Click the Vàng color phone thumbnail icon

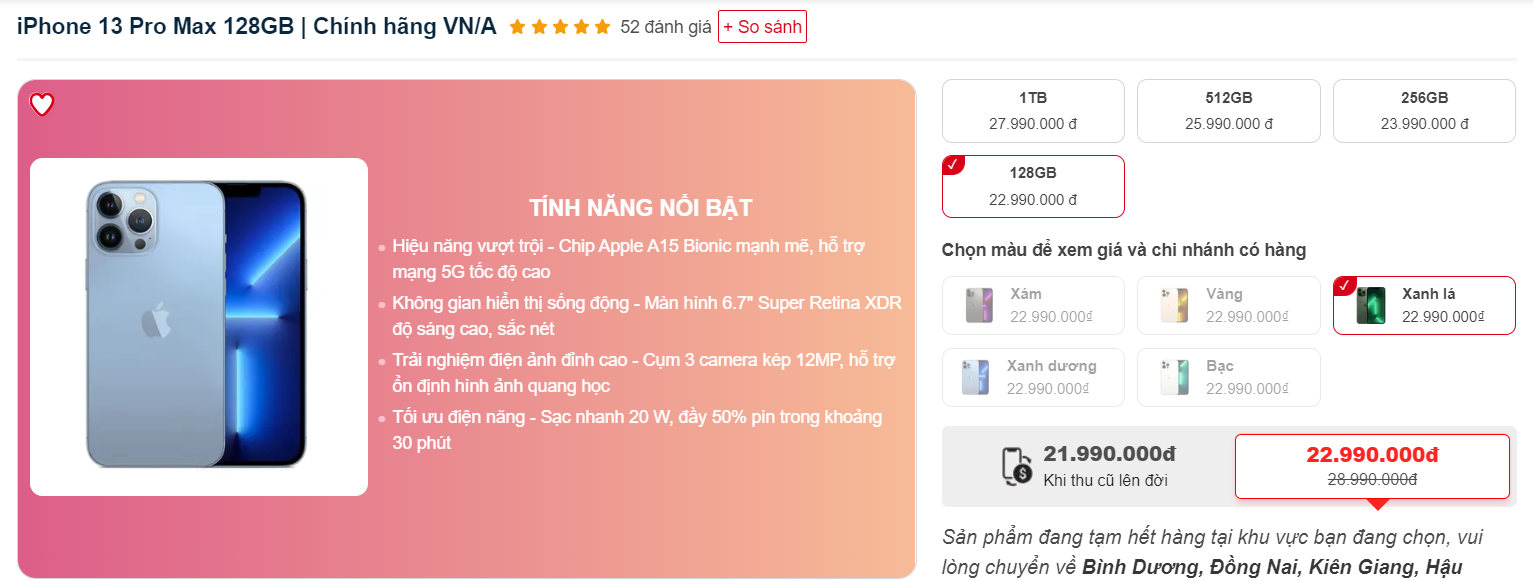click(1174, 305)
